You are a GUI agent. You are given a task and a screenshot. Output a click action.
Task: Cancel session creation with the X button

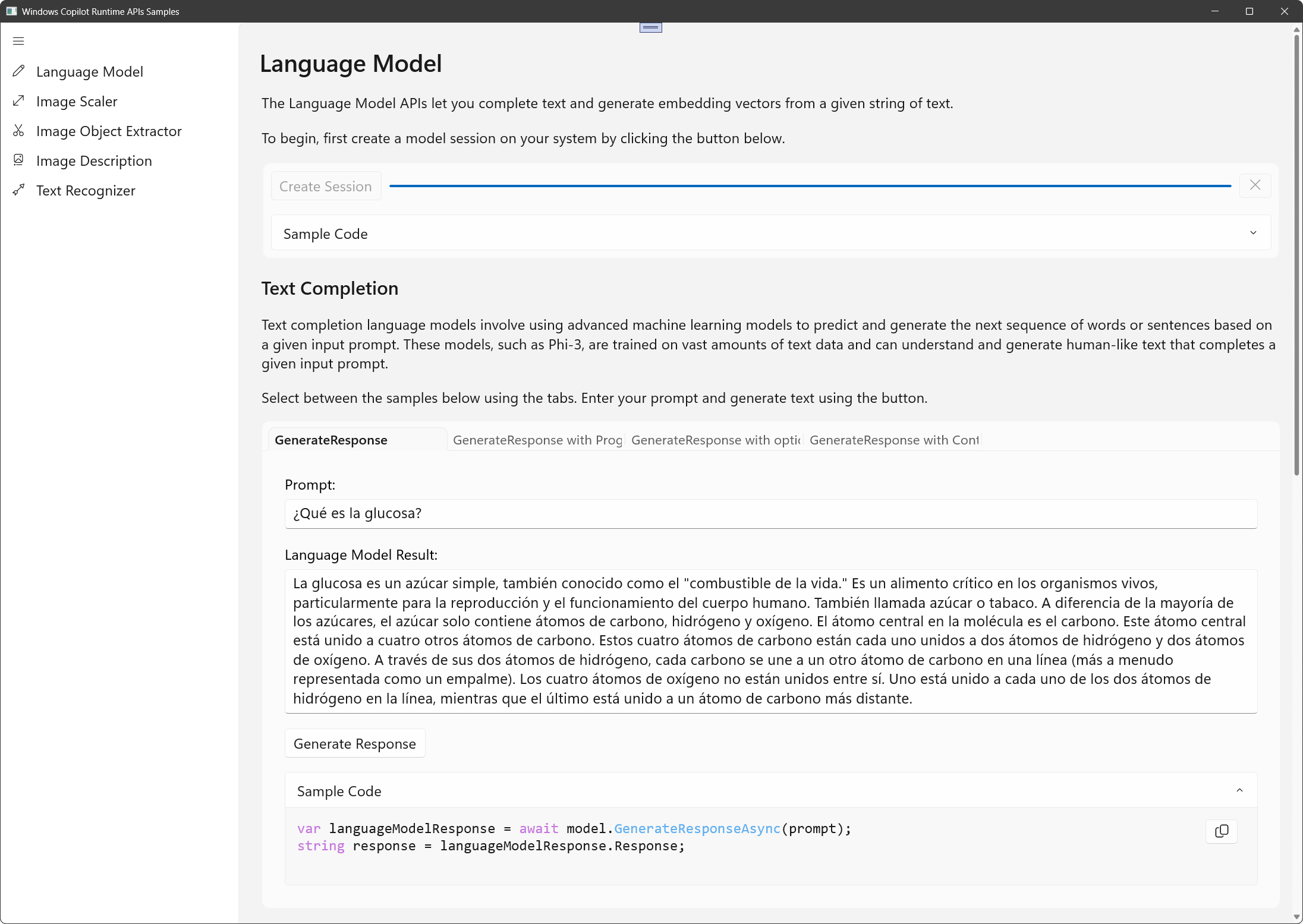[x=1255, y=185]
